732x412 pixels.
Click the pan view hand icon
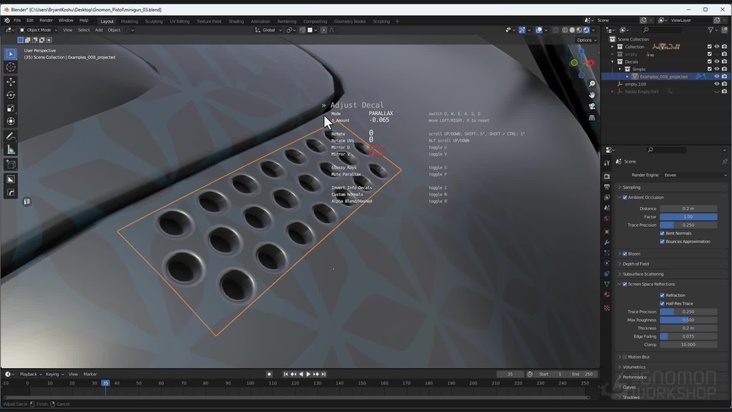pyautogui.click(x=593, y=95)
